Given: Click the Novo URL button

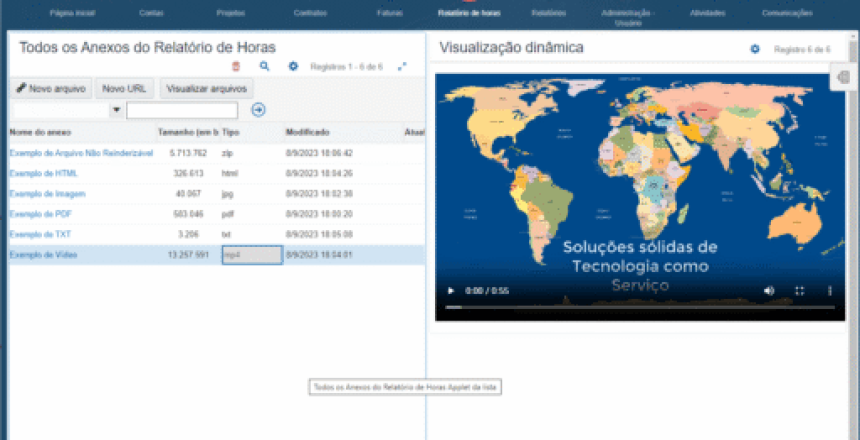Looking at the screenshot, I should tap(125, 88).
